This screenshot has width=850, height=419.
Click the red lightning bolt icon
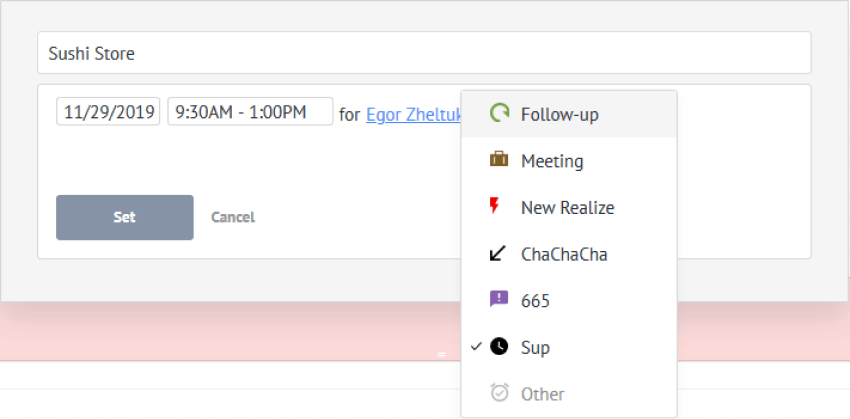point(494,207)
